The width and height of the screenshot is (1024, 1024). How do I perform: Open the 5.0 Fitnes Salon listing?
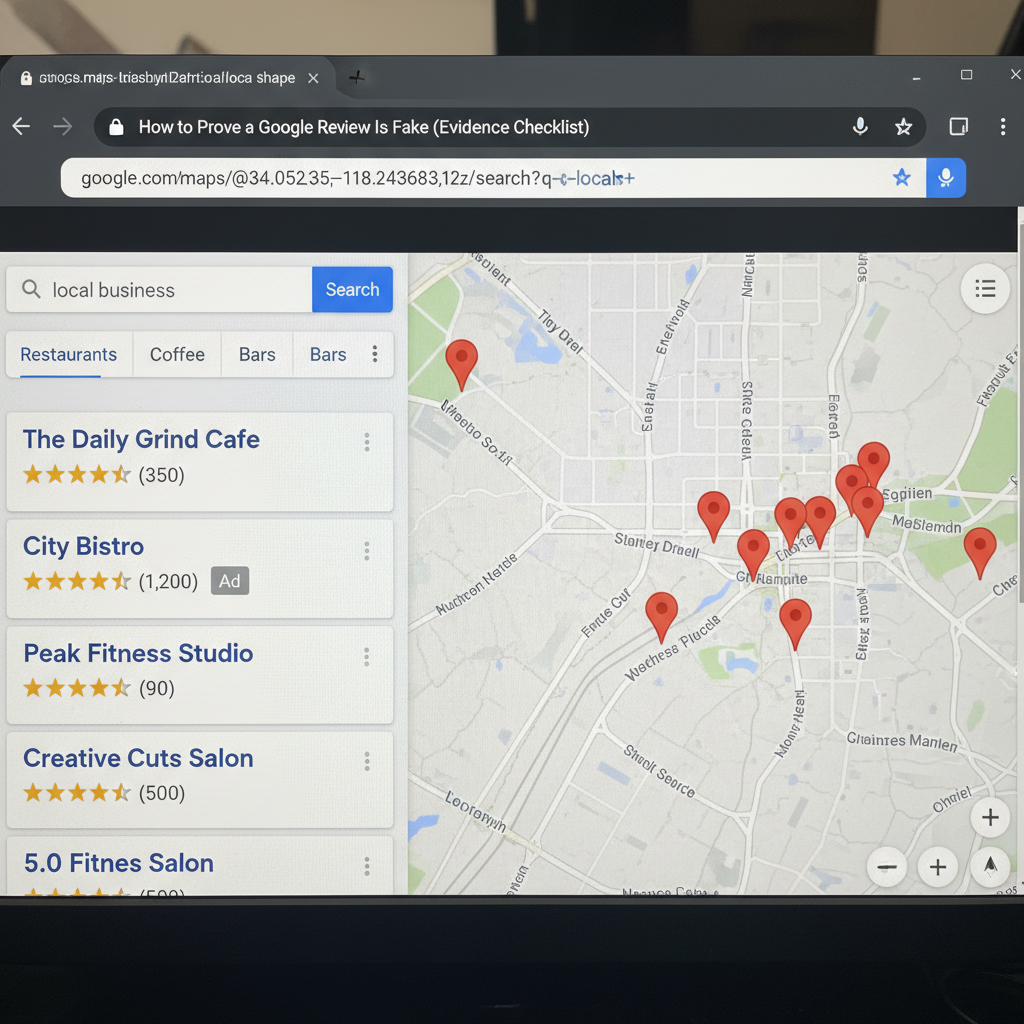199,866
